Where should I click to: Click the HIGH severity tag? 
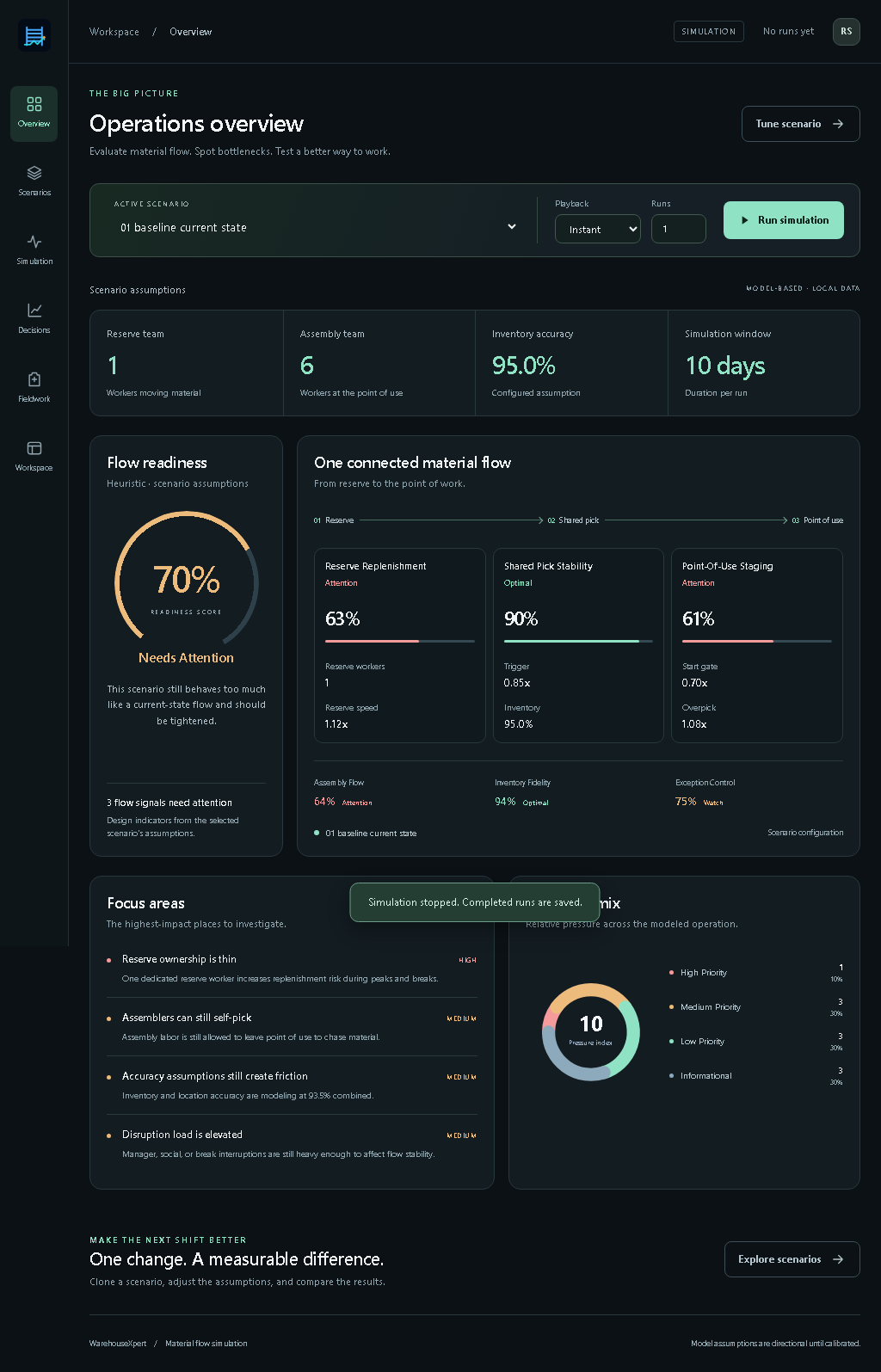pyautogui.click(x=468, y=960)
